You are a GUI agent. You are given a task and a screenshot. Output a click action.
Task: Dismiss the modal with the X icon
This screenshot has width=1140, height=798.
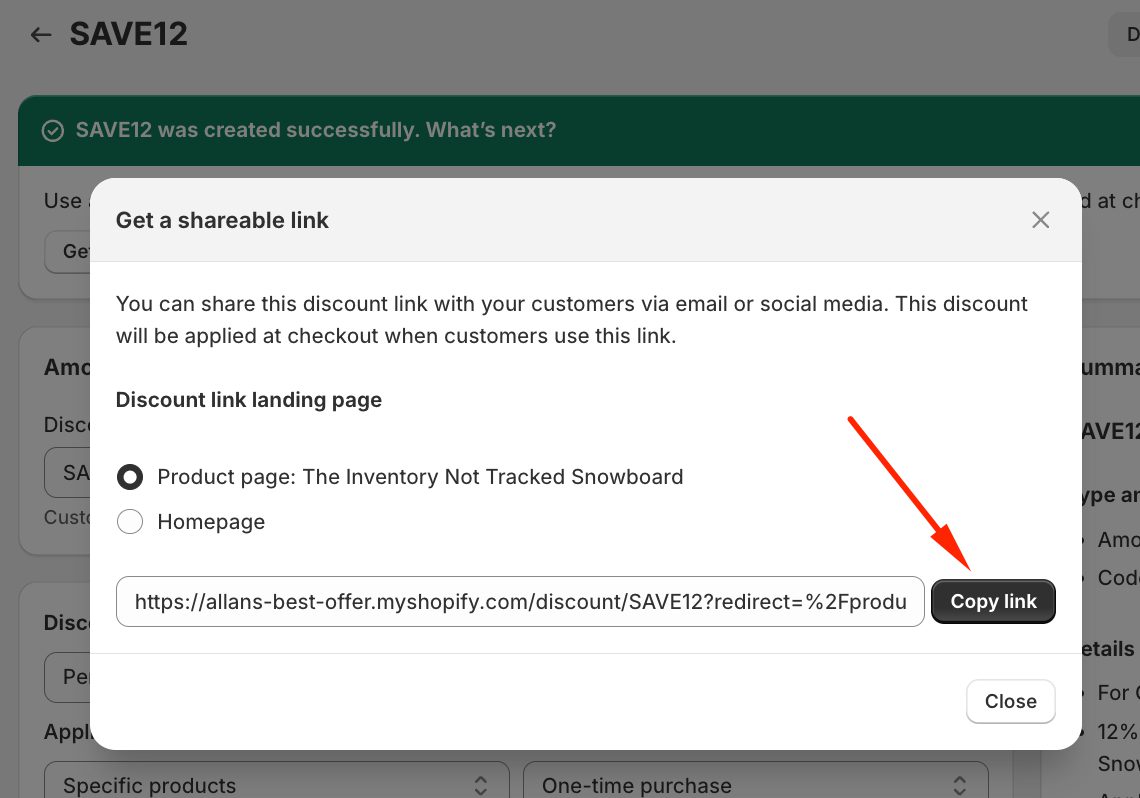coord(1040,220)
